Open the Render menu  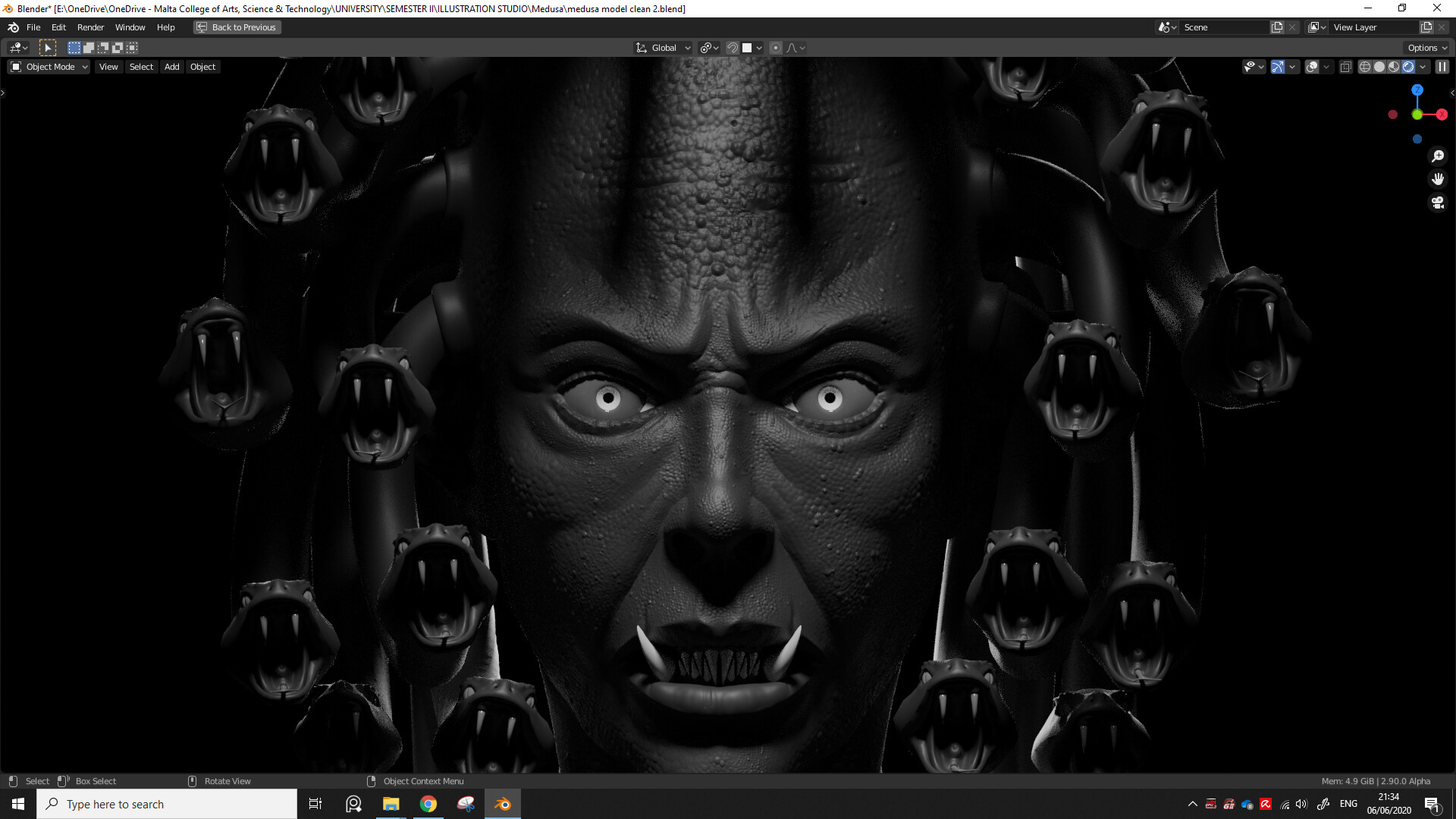click(x=90, y=27)
